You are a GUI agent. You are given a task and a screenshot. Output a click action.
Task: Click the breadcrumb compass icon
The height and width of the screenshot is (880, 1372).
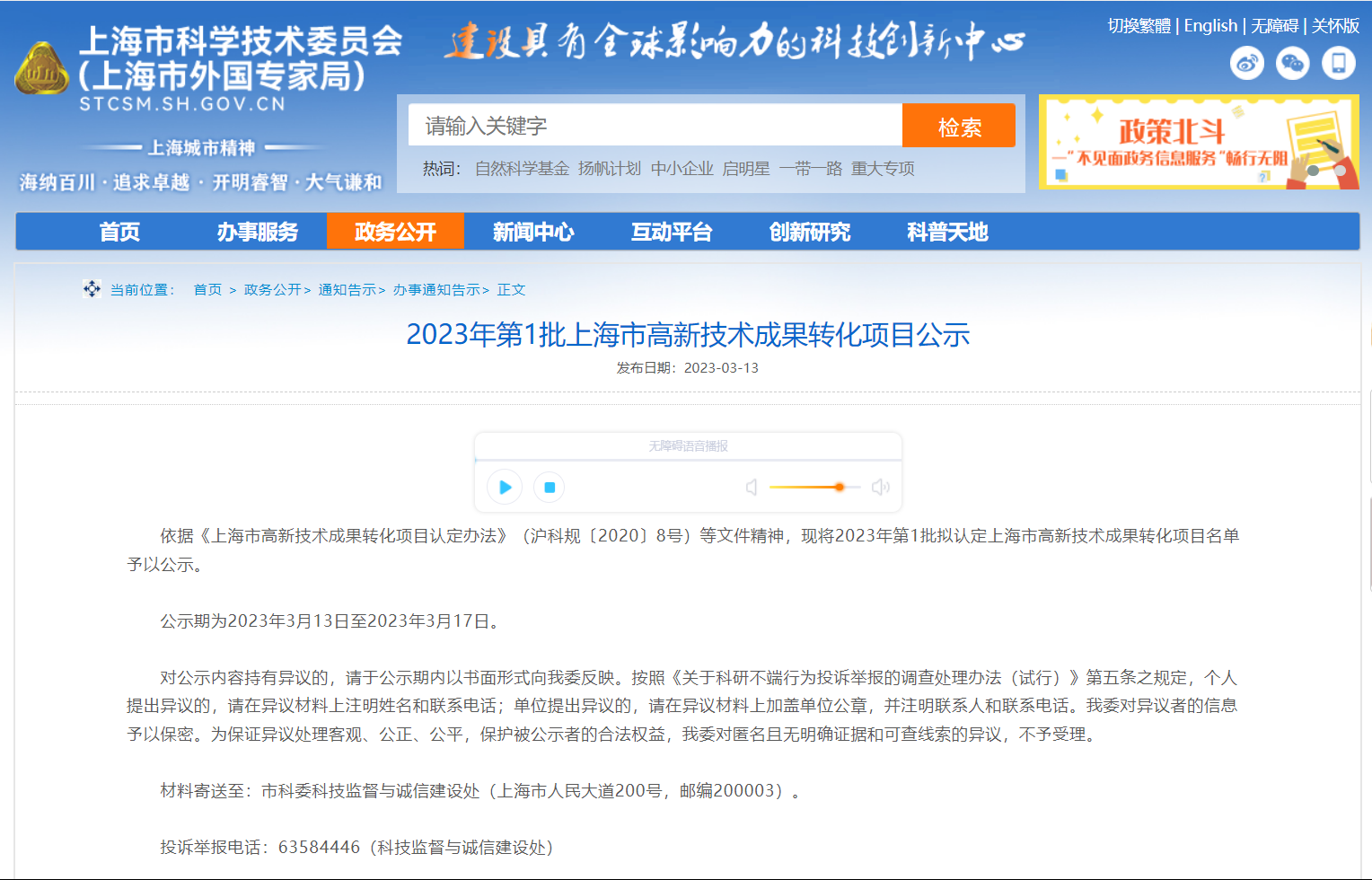(x=92, y=288)
